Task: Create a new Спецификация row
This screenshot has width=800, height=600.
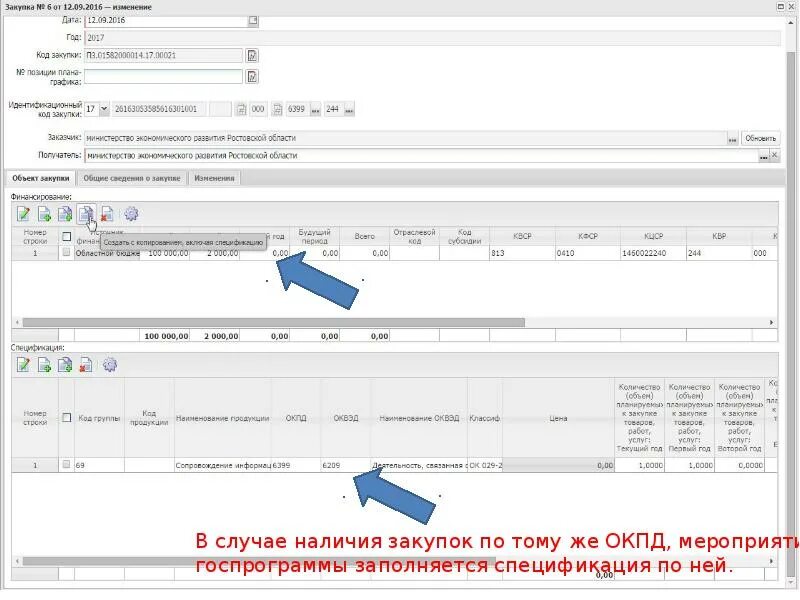Action: (x=45, y=365)
